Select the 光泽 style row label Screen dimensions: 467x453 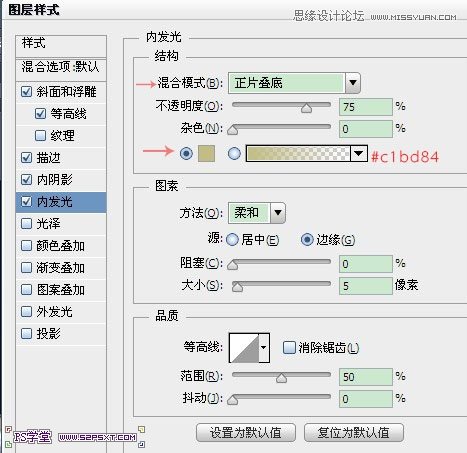pyautogui.click(x=48, y=223)
